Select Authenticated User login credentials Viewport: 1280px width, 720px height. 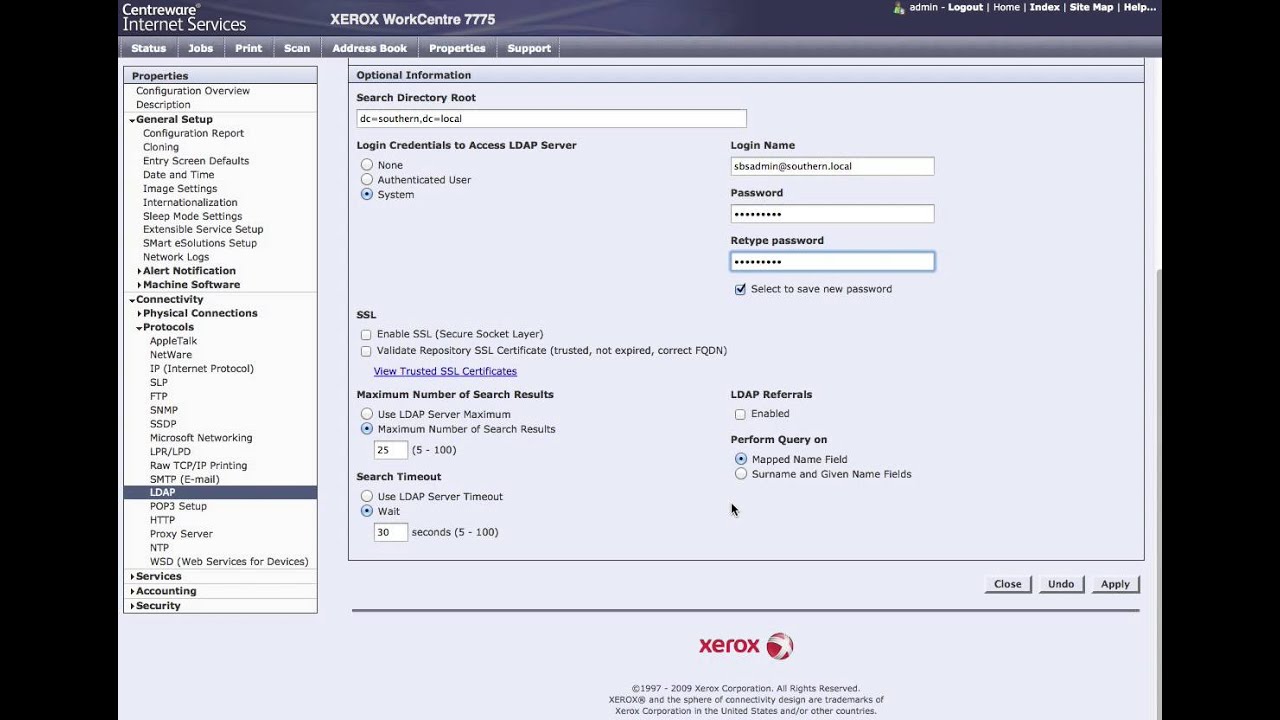[x=367, y=180]
